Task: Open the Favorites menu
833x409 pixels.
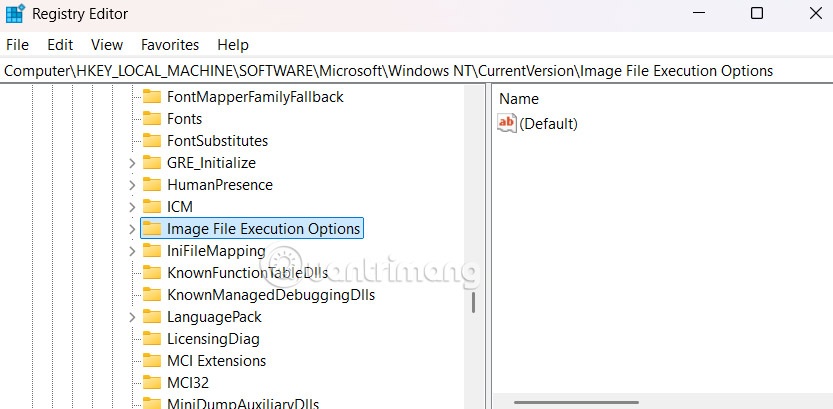Action: click(x=170, y=45)
